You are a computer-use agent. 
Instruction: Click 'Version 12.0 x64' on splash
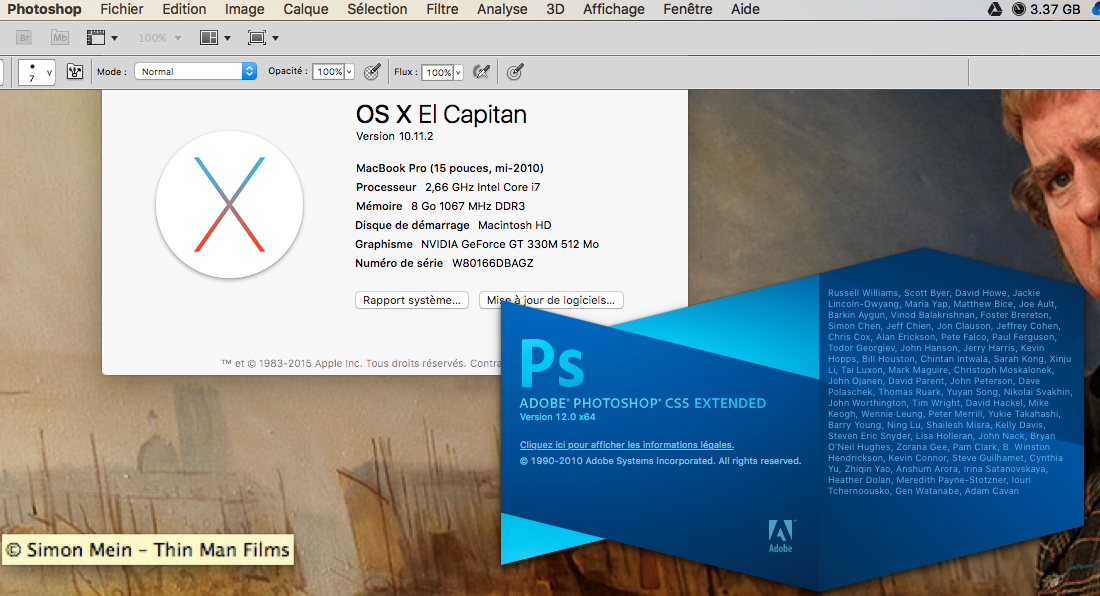[558, 416]
